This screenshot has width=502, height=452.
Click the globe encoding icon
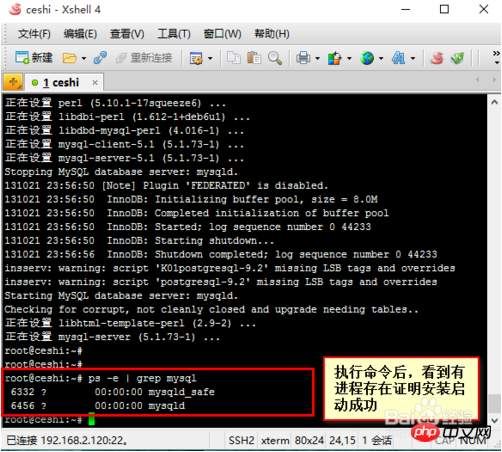point(367,58)
